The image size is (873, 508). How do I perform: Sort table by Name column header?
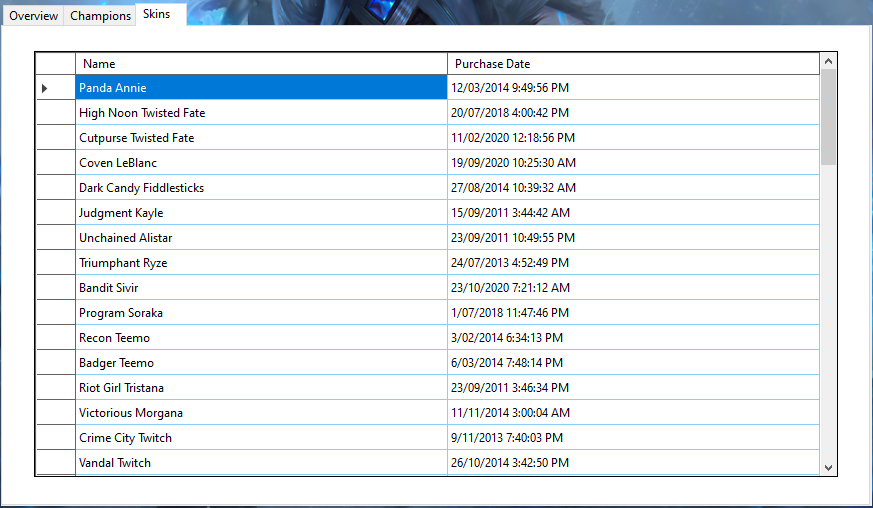(261, 64)
